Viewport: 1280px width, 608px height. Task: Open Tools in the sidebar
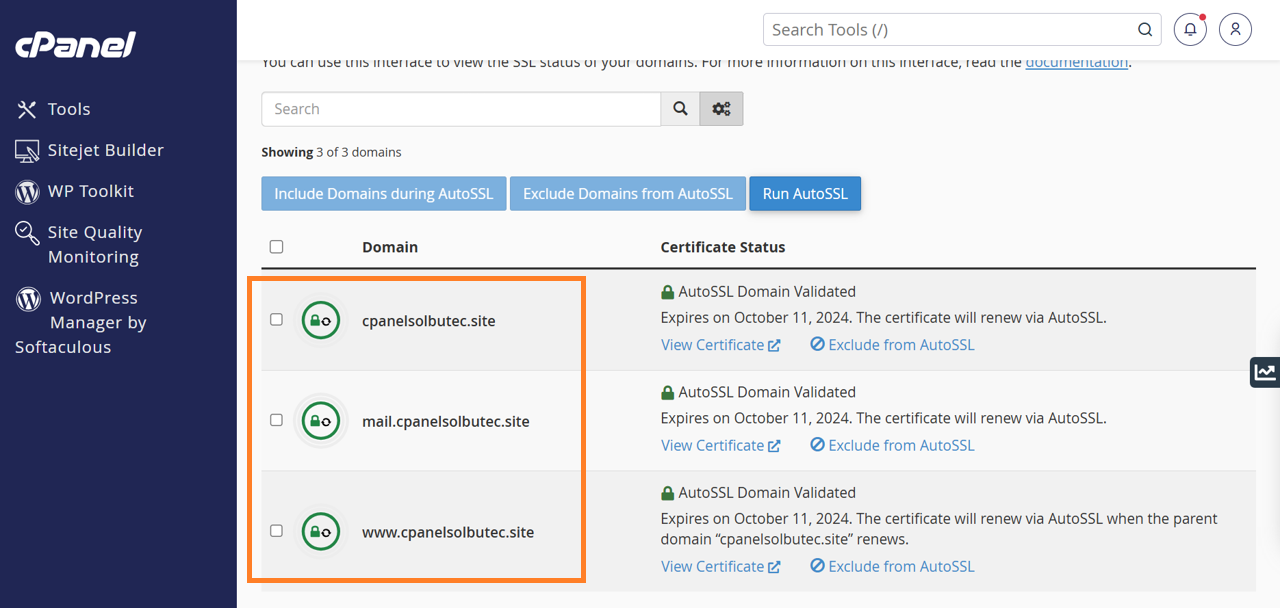tap(68, 109)
